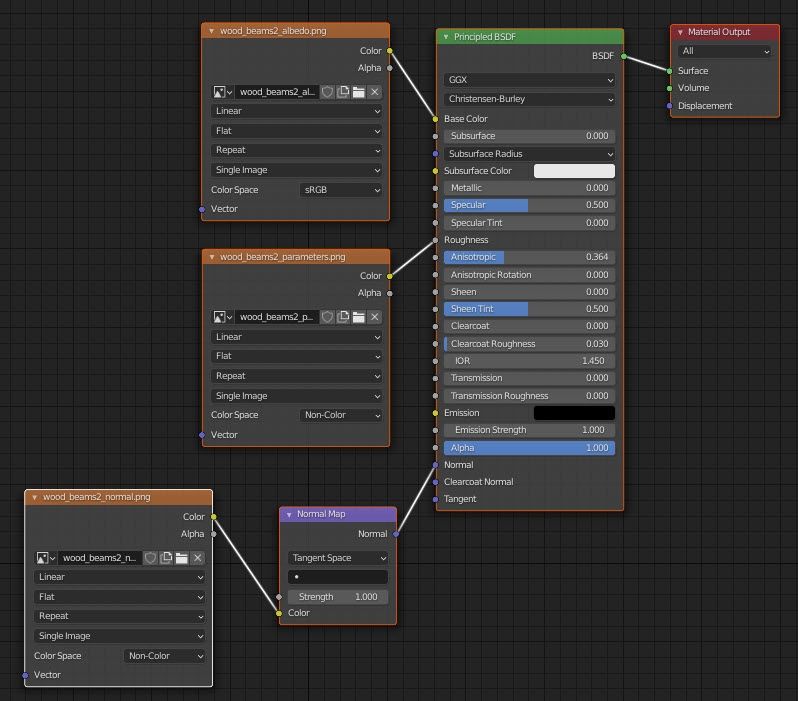Image resolution: width=798 pixels, height=701 pixels.
Task: Toggle fake user shield in normal node
Action: [x=150, y=558]
